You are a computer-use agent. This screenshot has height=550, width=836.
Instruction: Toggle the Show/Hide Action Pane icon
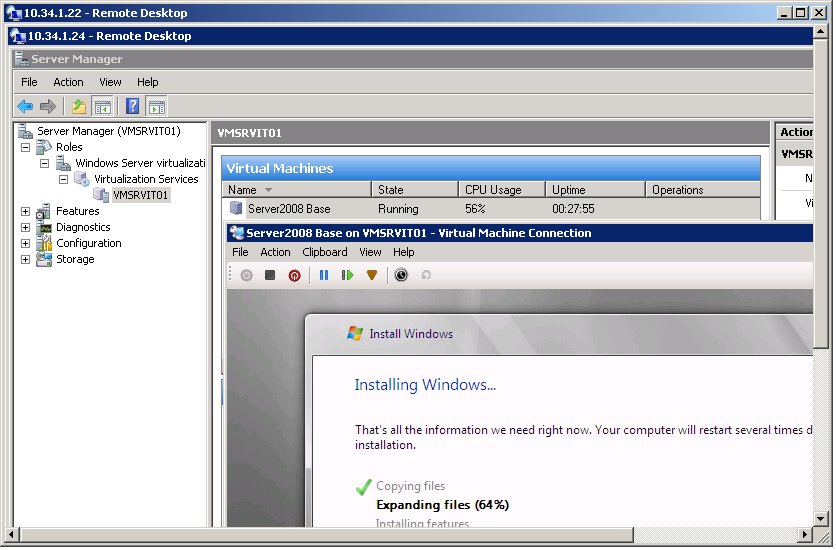[157, 107]
